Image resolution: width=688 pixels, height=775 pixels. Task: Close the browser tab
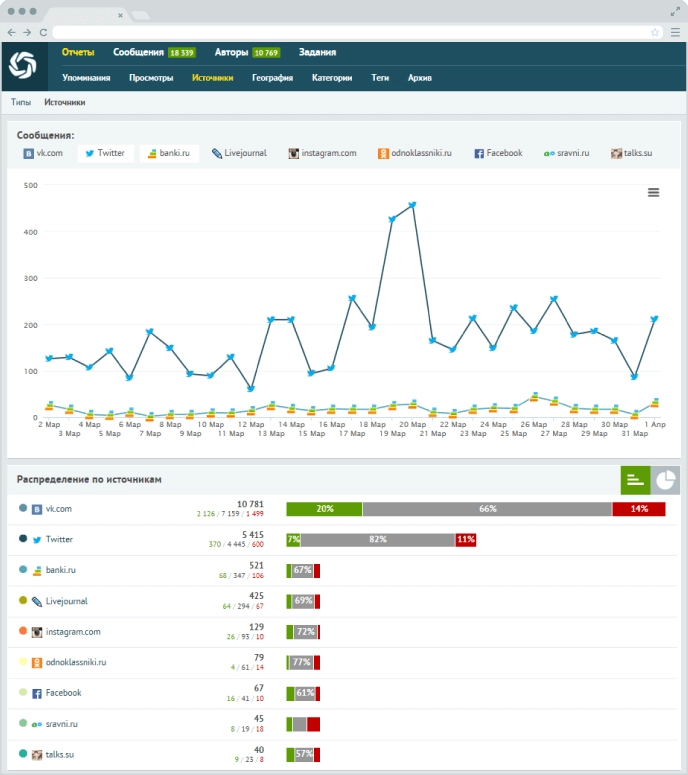120,15
